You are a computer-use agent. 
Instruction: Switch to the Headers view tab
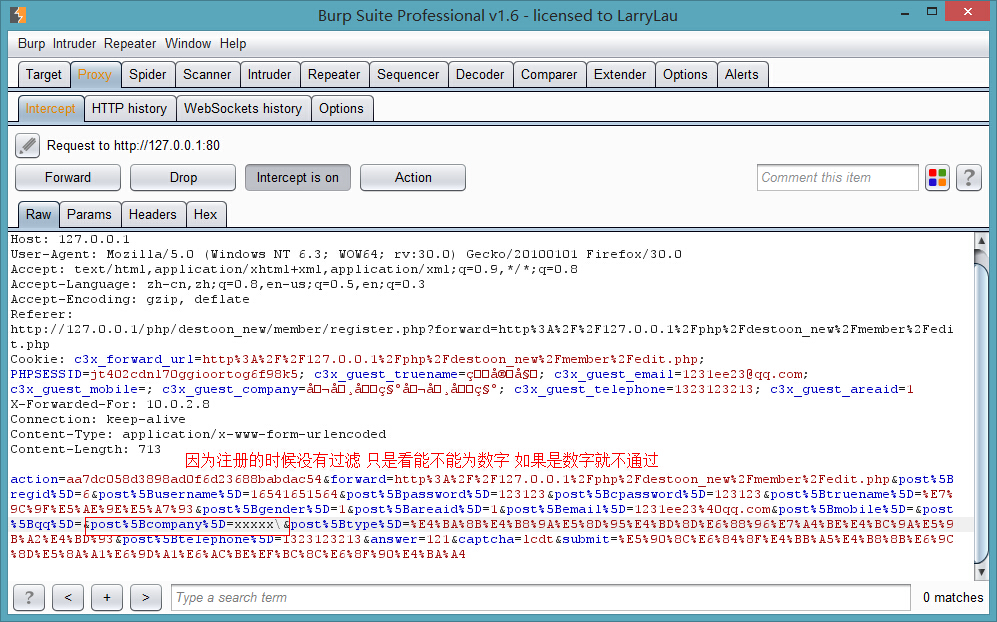pos(153,214)
